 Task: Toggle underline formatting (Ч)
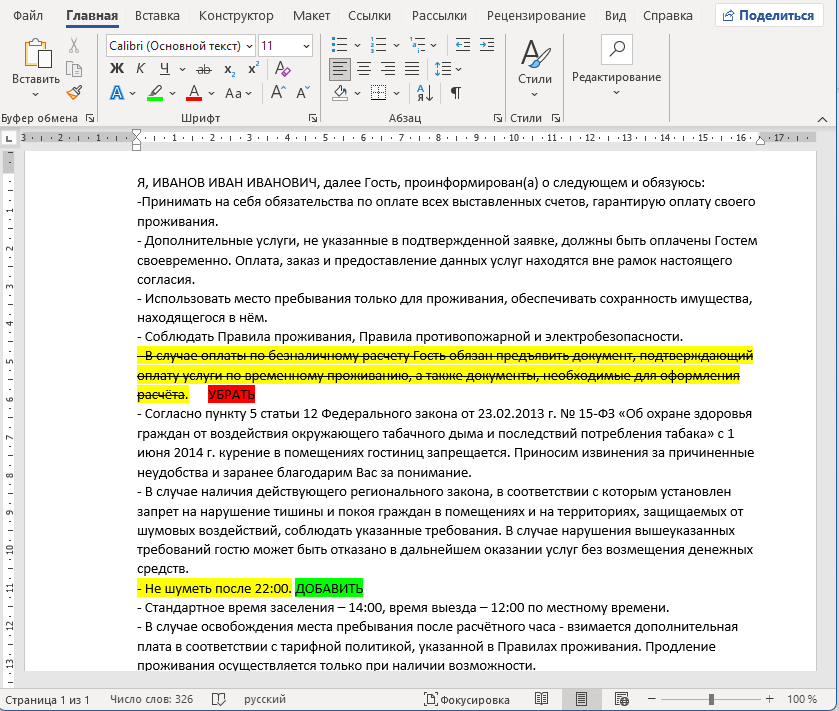coord(164,68)
